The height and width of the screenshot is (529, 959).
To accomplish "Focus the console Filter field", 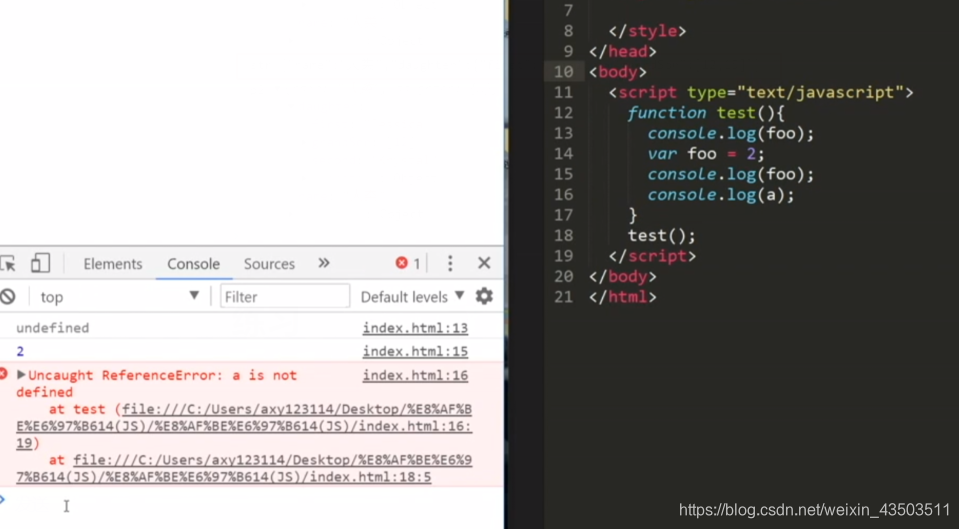I will click(x=285, y=297).
